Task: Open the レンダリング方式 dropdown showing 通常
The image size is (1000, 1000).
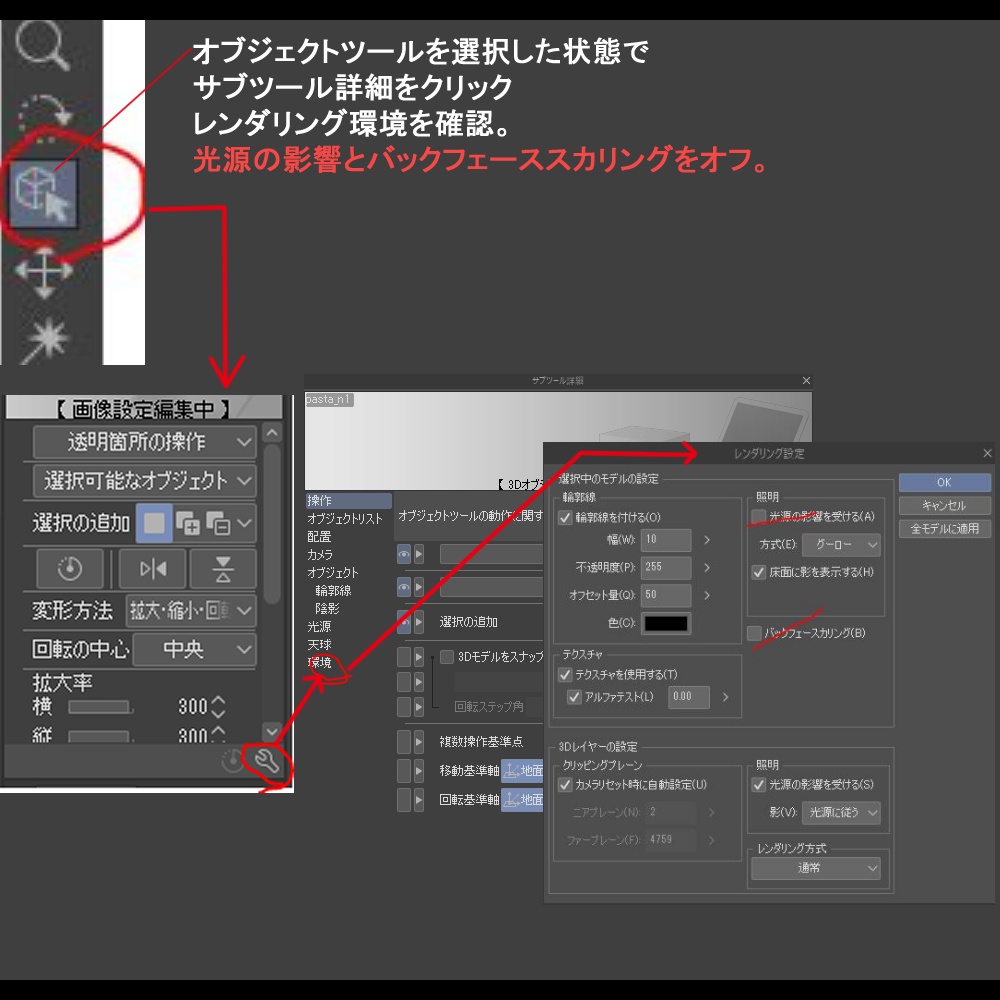Action: (817, 868)
